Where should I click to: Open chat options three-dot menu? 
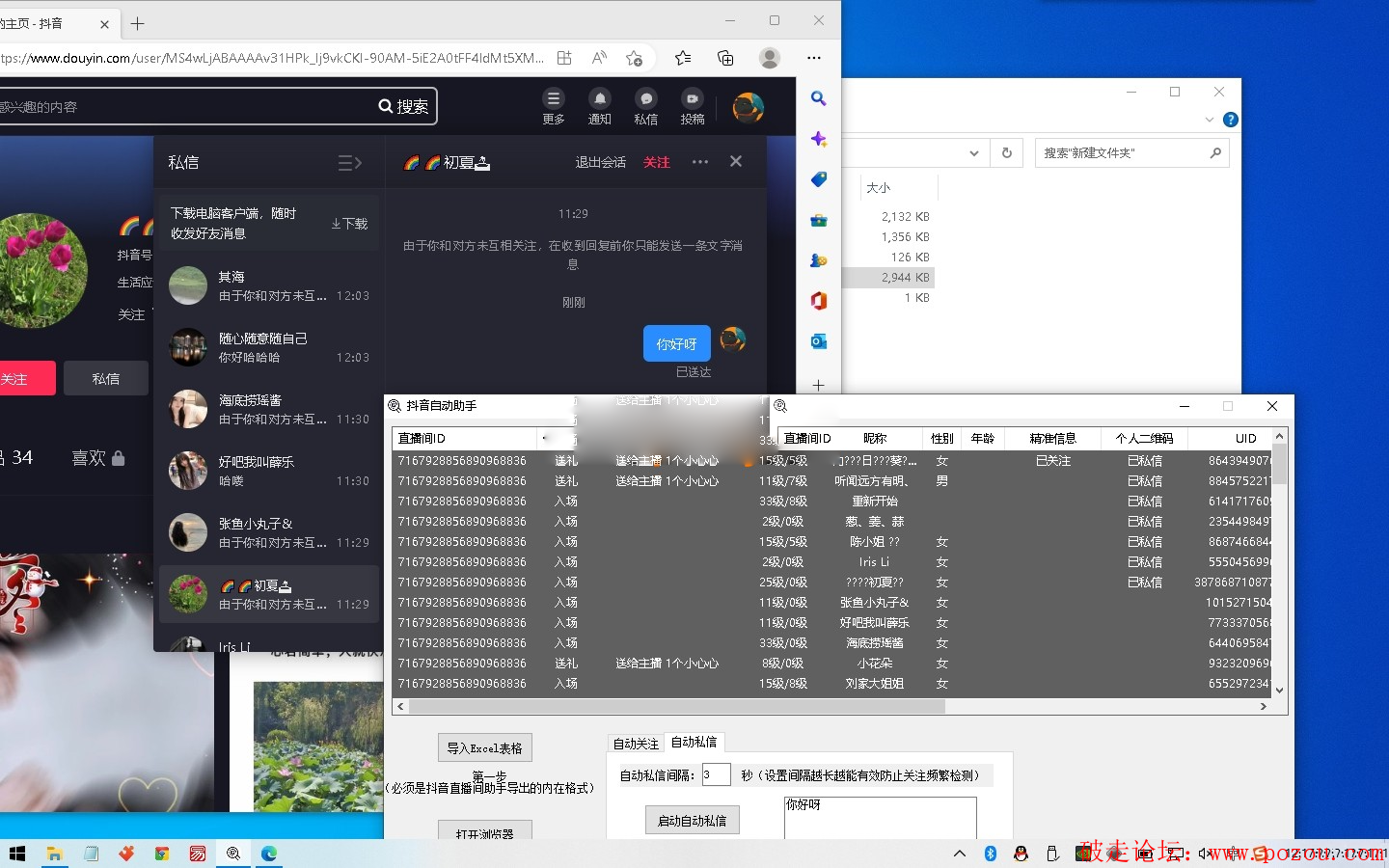[x=700, y=162]
